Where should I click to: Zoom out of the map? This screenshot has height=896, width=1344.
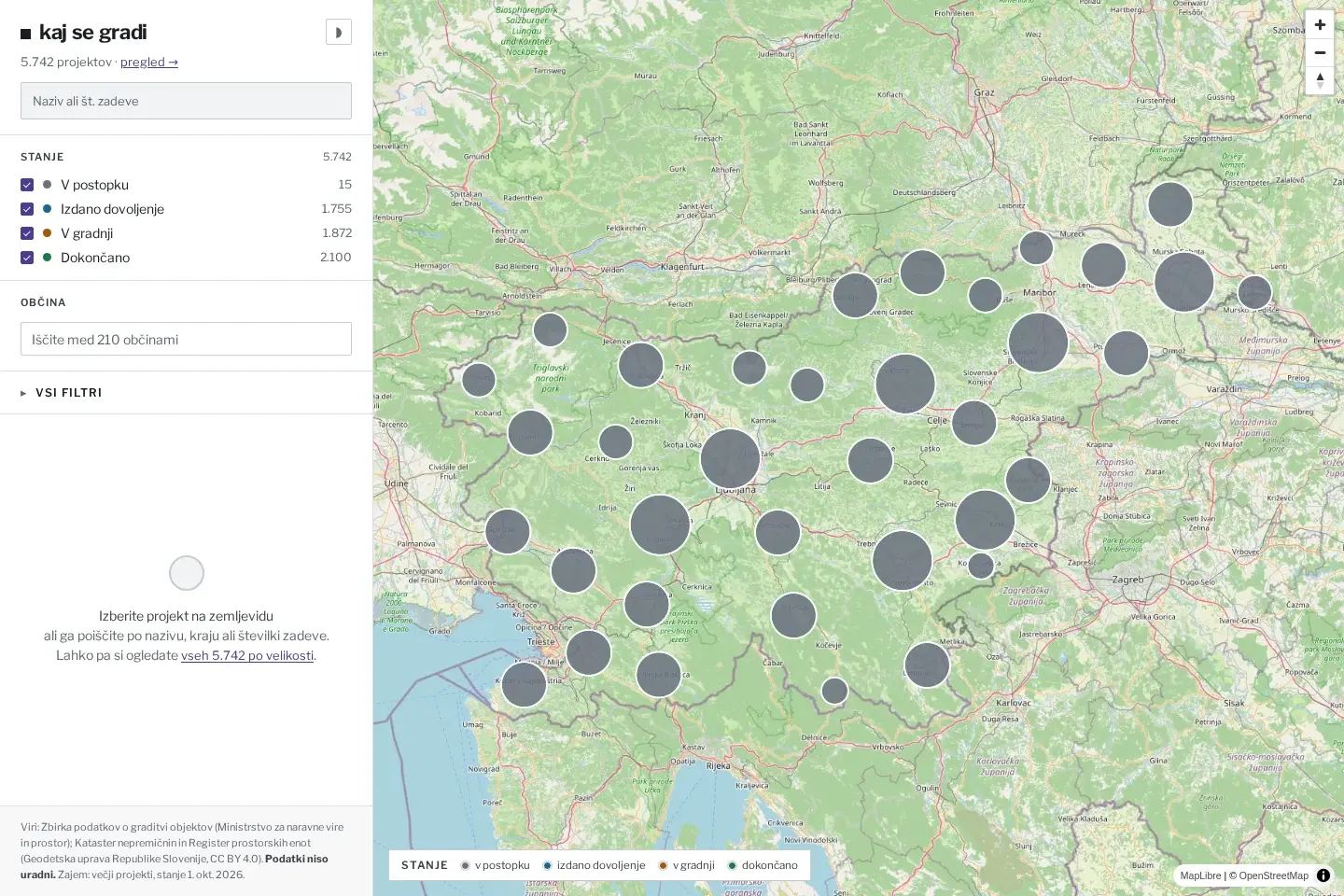(x=1320, y=52)
